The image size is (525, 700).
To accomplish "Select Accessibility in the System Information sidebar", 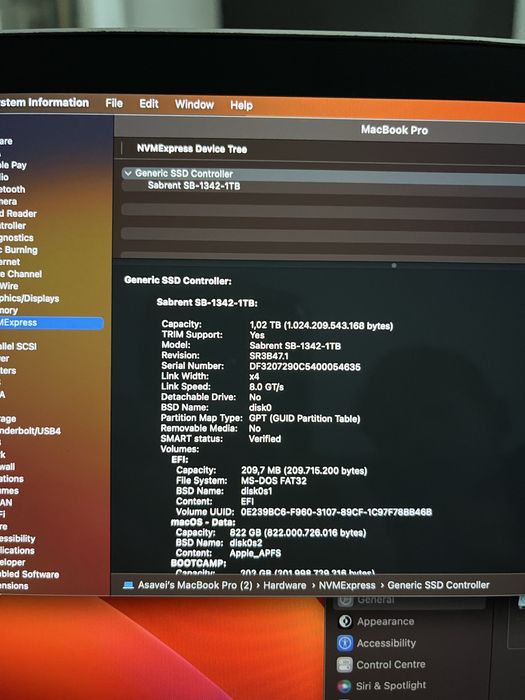I will point(18,539).
